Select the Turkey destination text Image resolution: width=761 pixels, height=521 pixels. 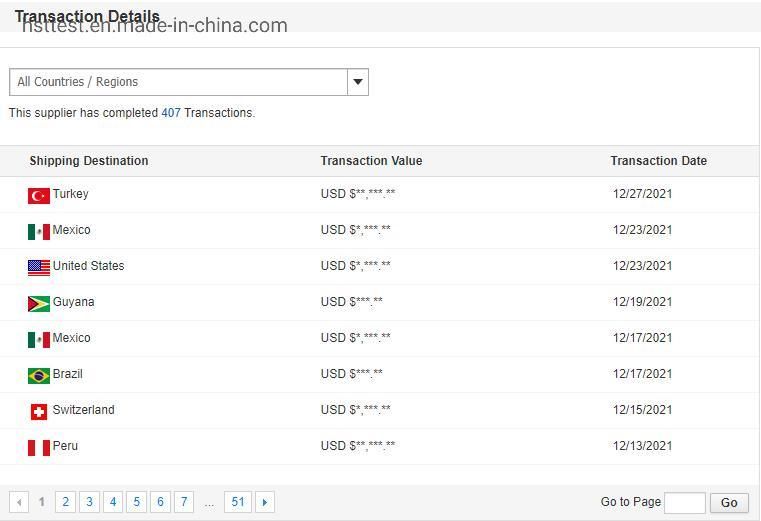pos(70,194)
